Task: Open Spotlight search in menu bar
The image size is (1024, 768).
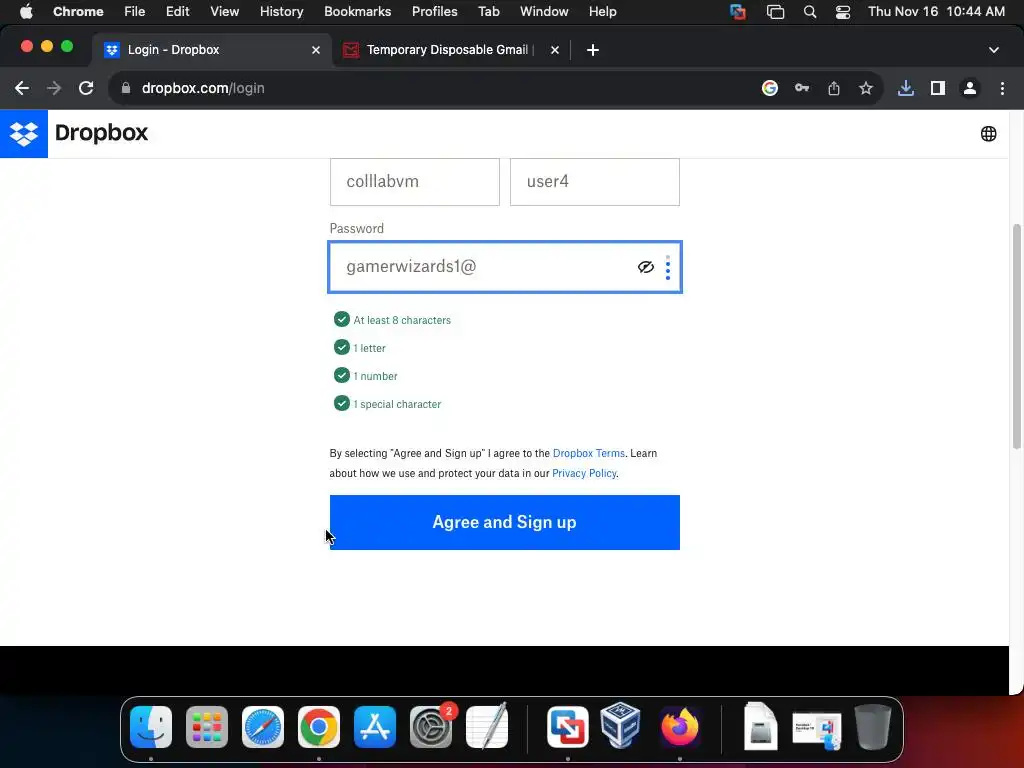Action: [x=810, y=11]
